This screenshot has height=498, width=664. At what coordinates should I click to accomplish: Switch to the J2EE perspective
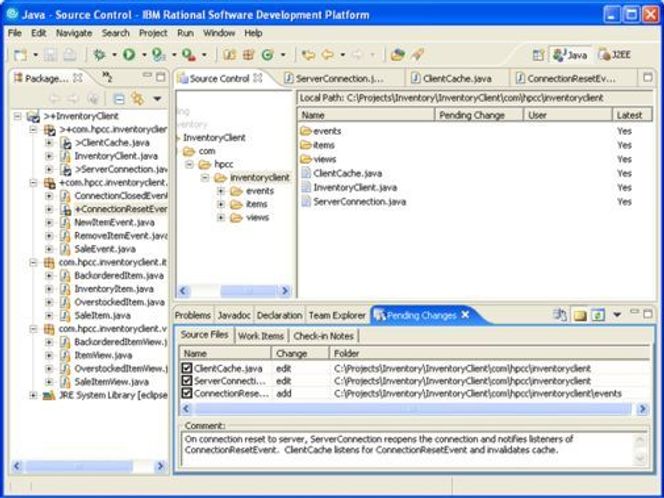click(614, 55)
